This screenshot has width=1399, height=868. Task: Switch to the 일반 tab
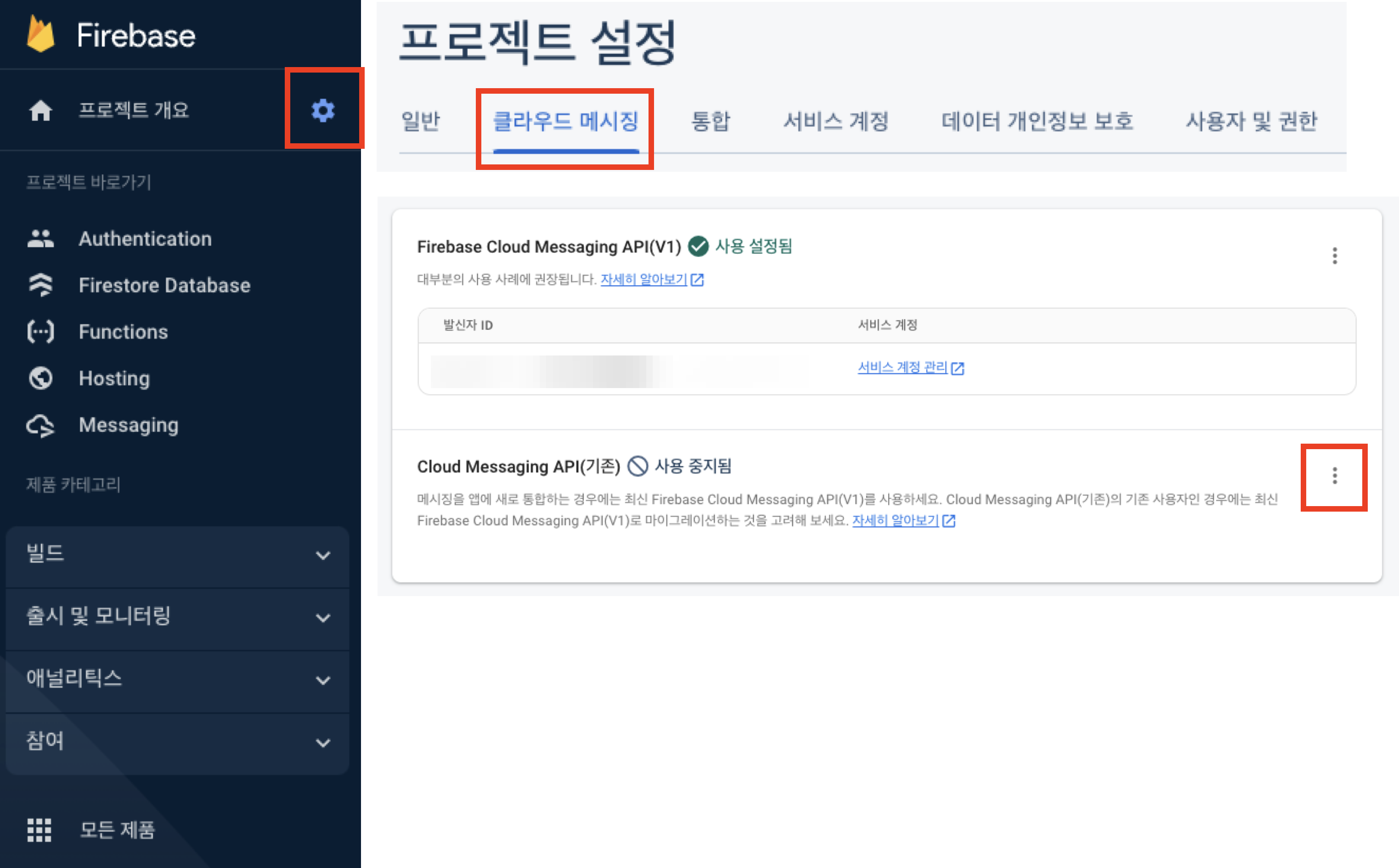tap(420, 121)
